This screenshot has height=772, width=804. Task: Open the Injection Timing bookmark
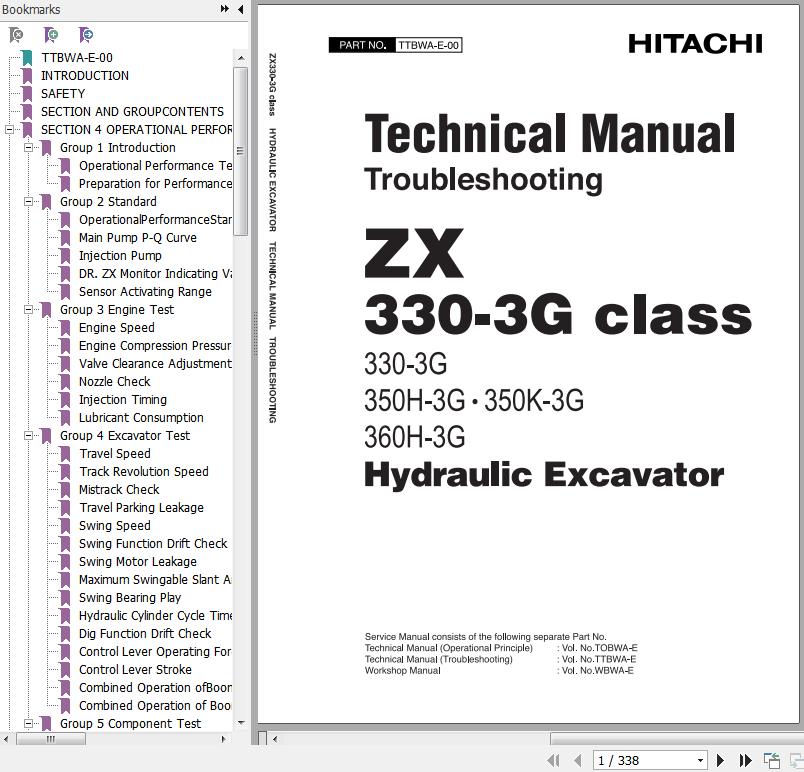point(123,399)
